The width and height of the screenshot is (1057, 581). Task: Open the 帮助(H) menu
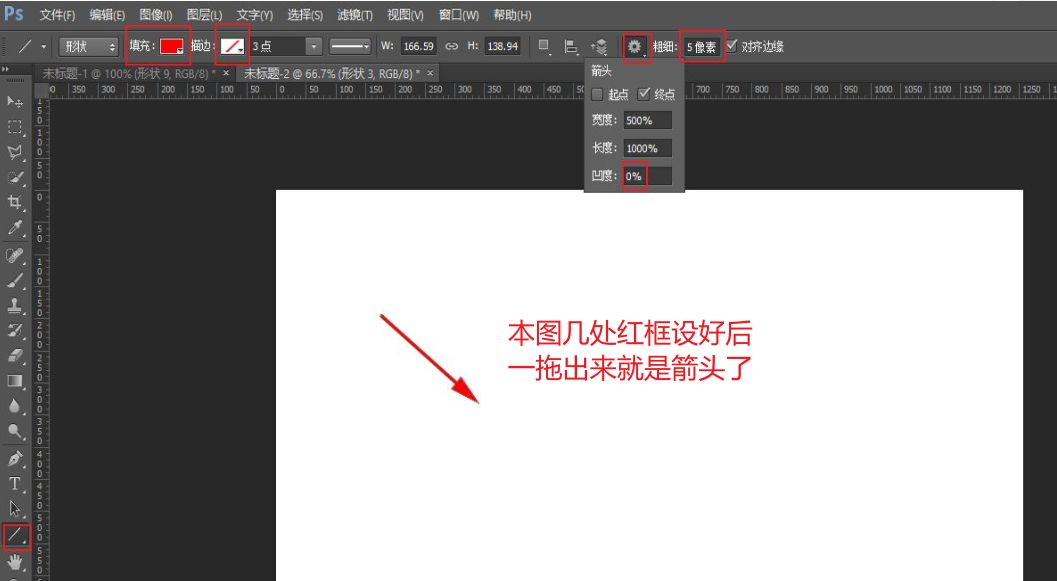[x=512, y=15]
